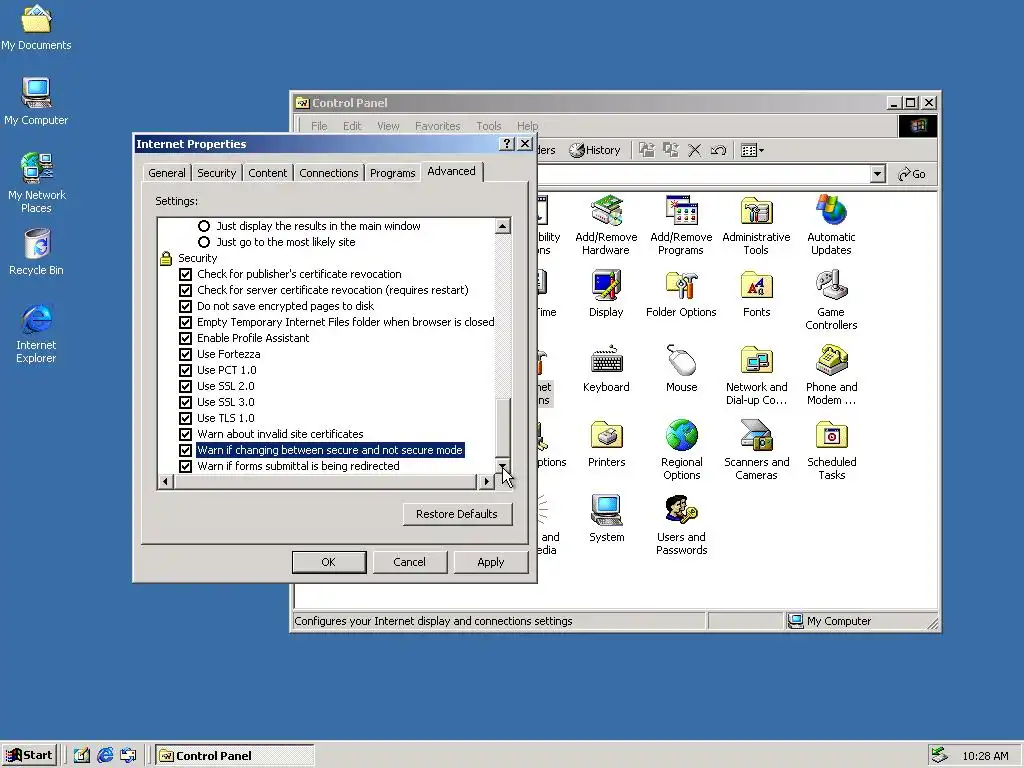1024x768 pixels.
Task: Open Scanners and Cameras applet
Action: tap(756, 451)
